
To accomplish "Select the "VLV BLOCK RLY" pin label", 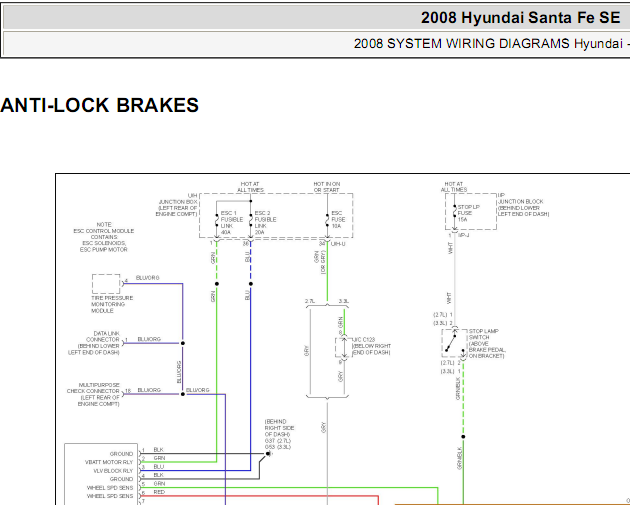I will pyautogui.click(x=113, y=471).
